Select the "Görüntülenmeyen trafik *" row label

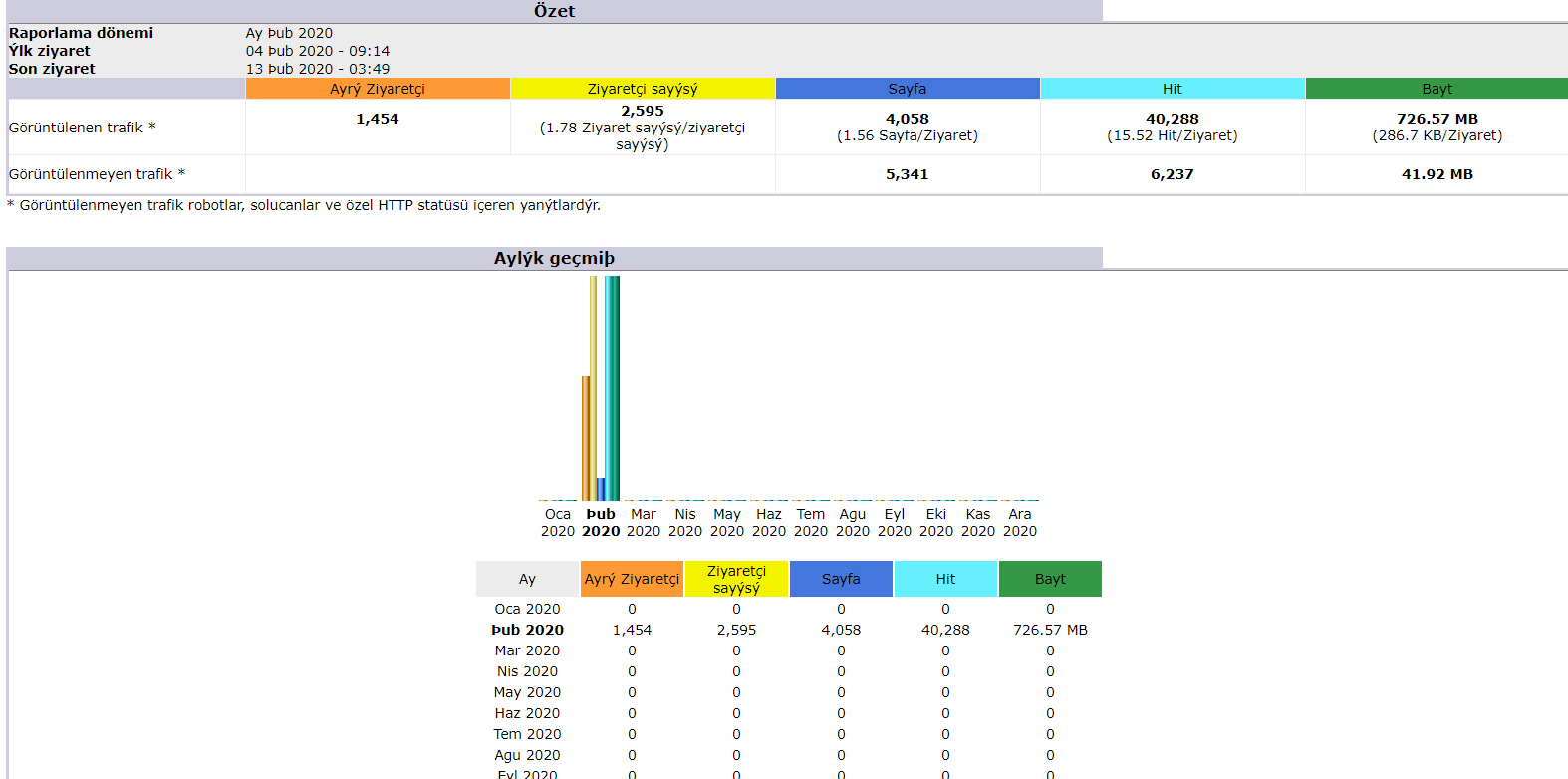97,174
